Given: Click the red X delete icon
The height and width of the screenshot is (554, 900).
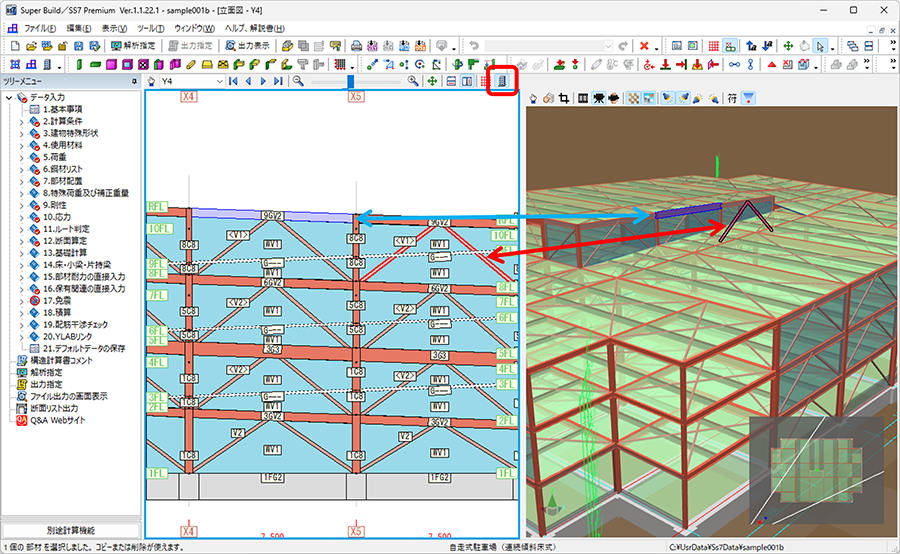Looking at the screenshot, I should 645,46.
